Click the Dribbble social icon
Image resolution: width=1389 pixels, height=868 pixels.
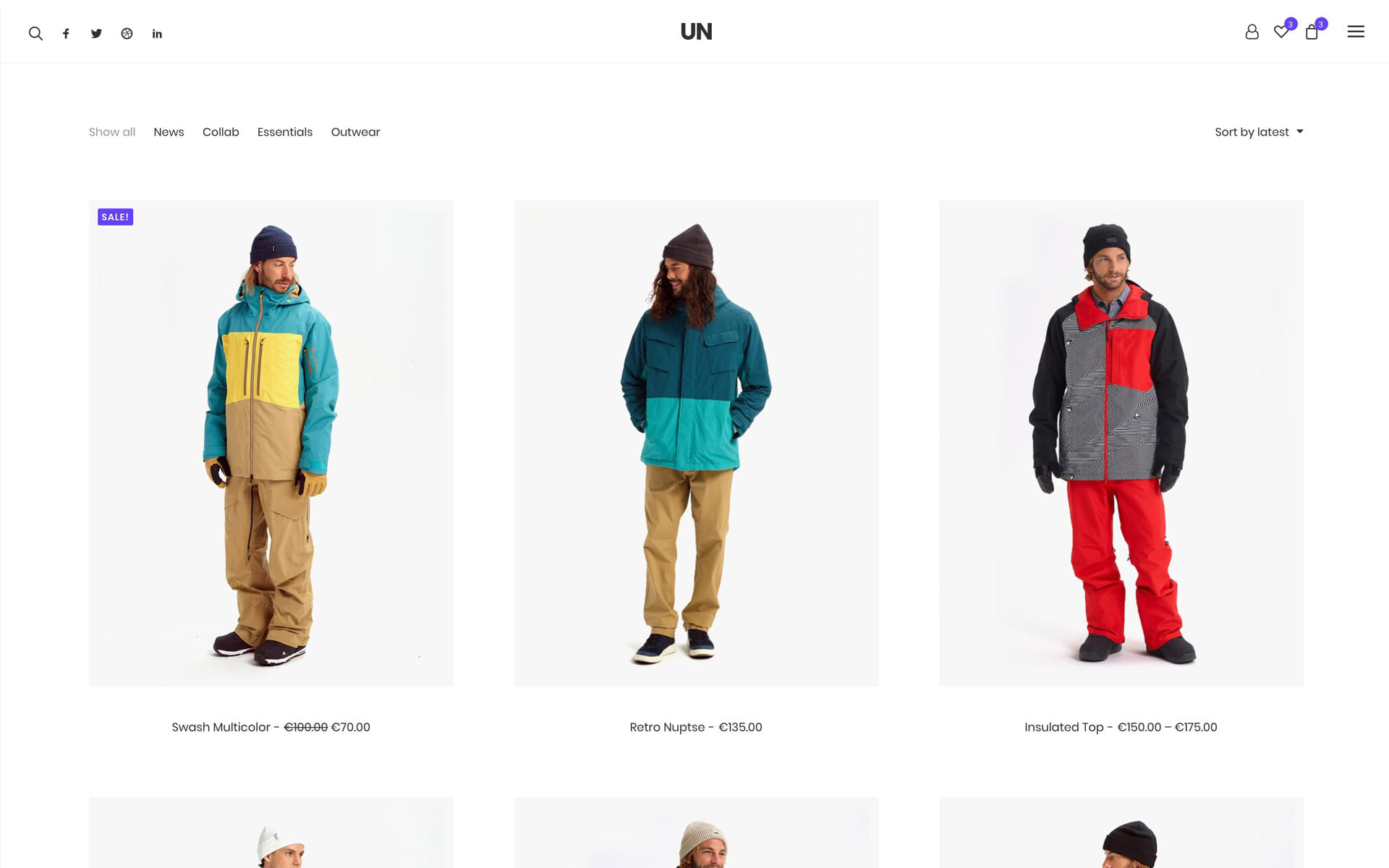[127, 33]
